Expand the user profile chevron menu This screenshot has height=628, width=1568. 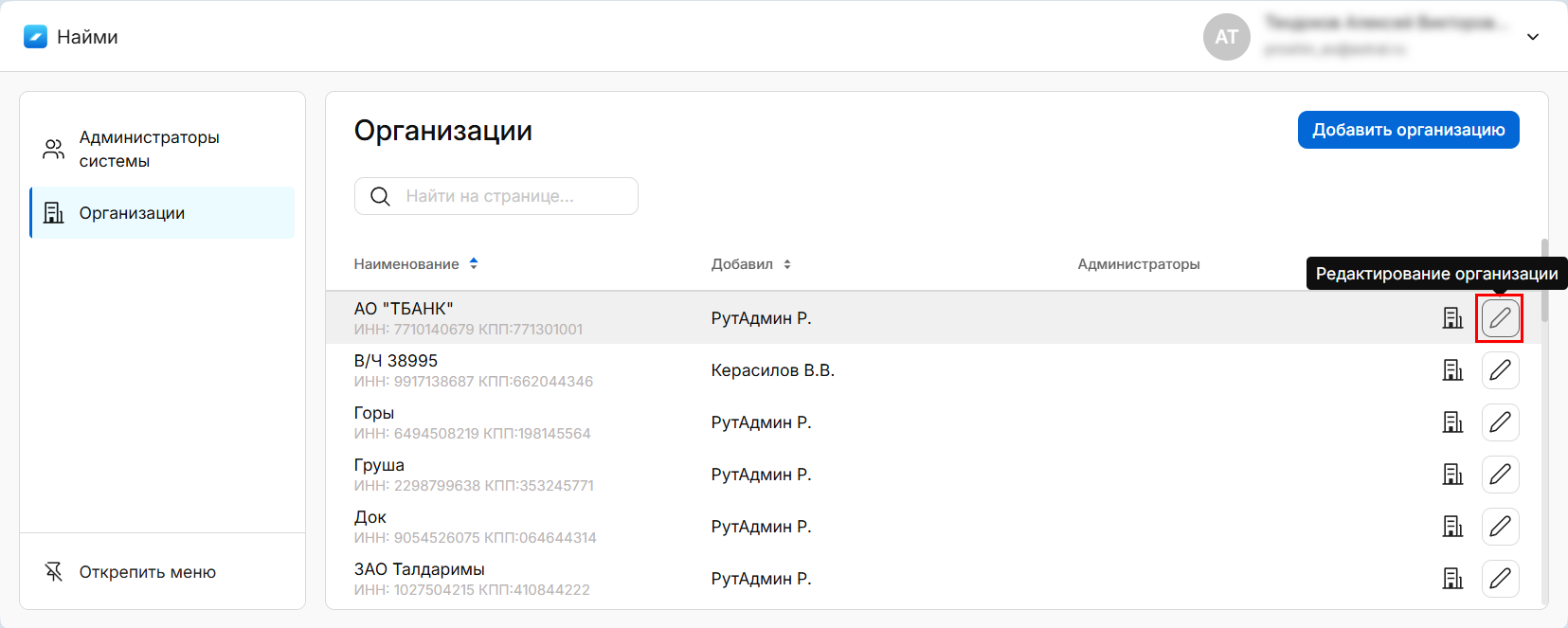pyautogui.click(x=1532, y=37)
